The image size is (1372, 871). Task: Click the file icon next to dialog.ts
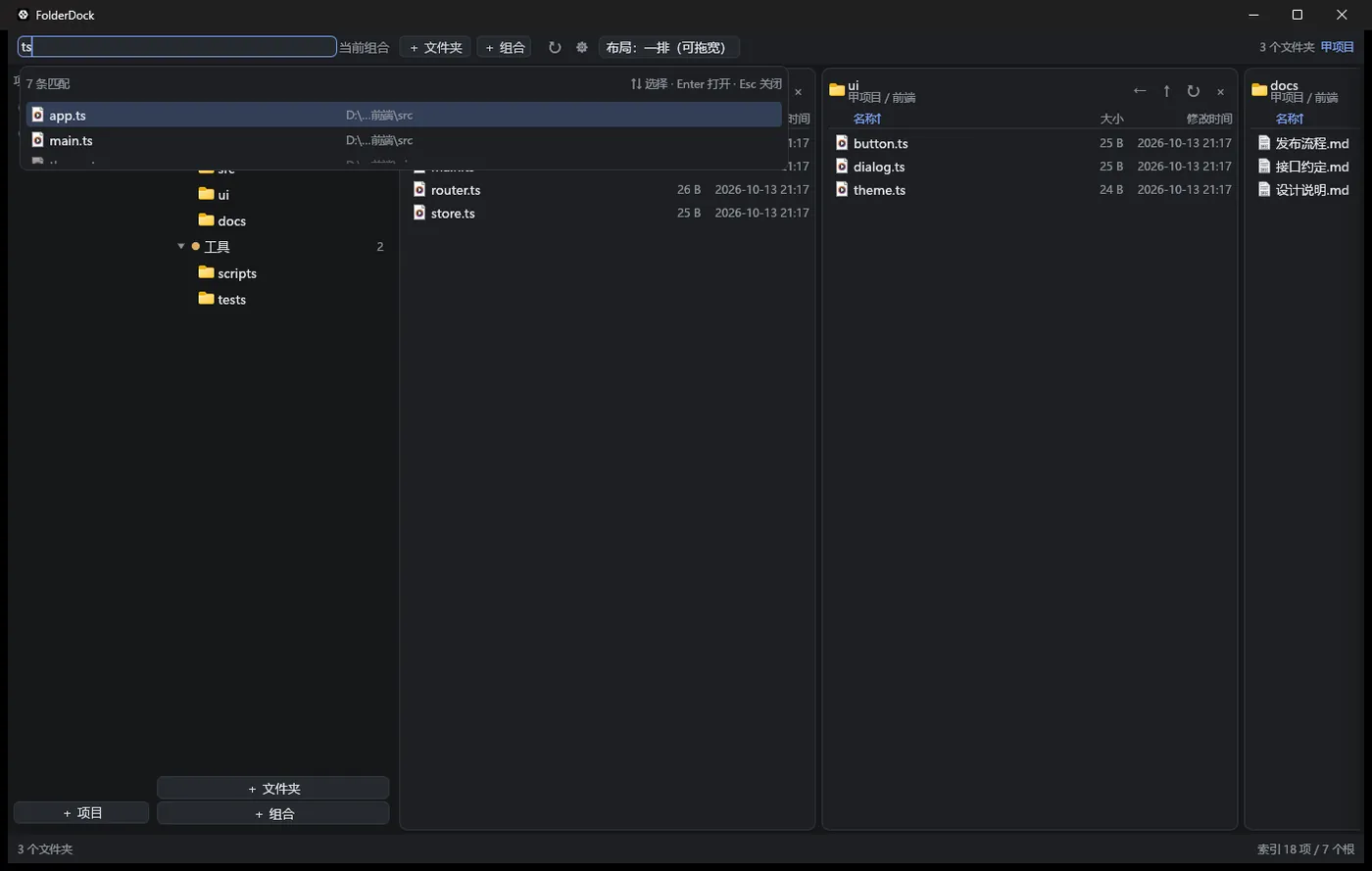[x=842, y=167]
